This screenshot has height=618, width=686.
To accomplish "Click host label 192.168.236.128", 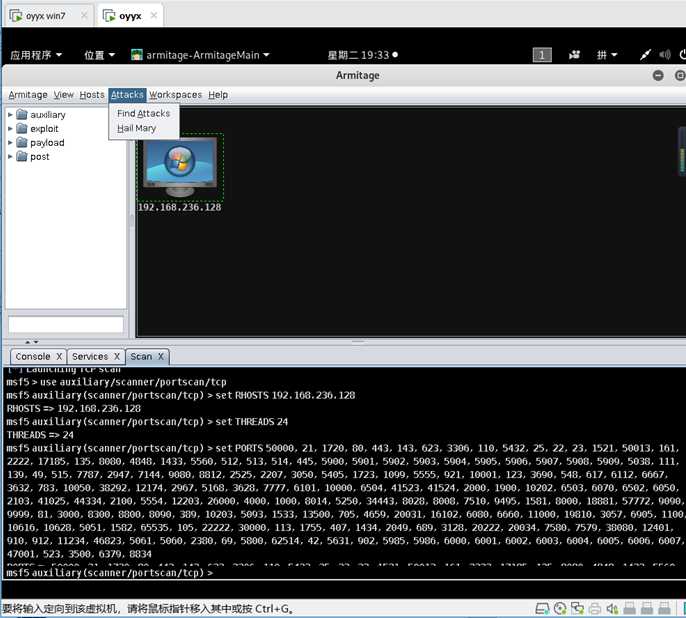I will coord(179,207).
